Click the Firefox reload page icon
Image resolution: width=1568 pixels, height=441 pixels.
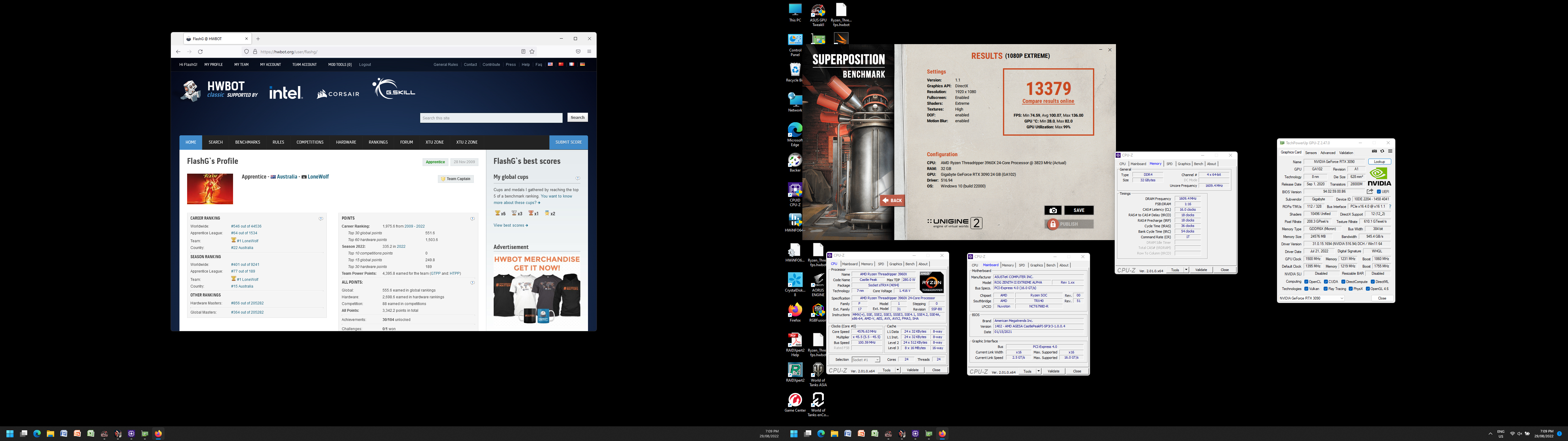pyautogui.click(x=200, y=52)
